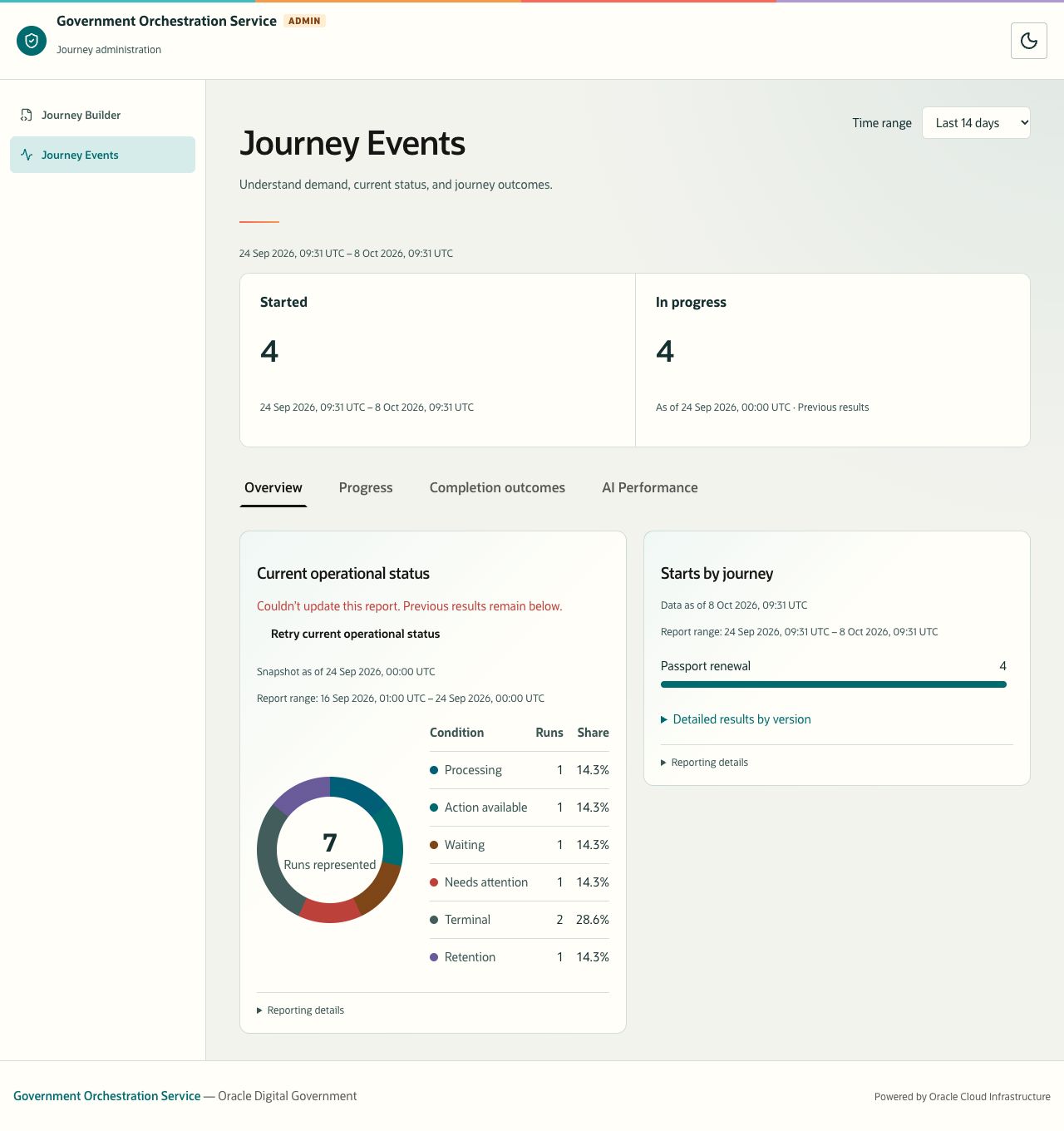The image size is (1064, 1131).
Task: Click the 'In progress' card heading
Action: (691, 302)
